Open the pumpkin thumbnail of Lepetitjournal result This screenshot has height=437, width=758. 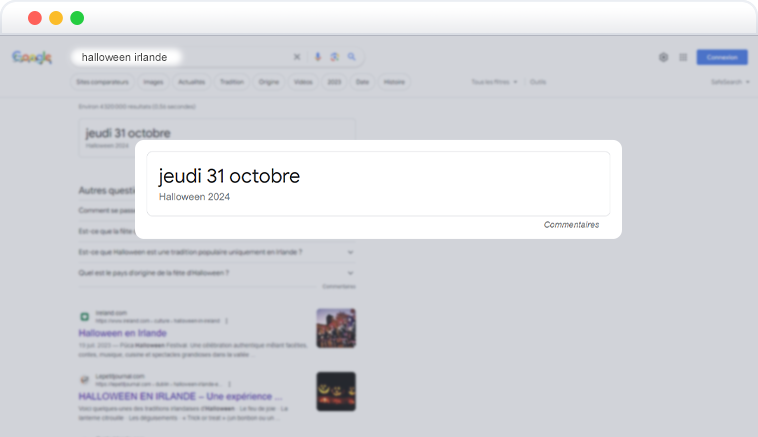[336, 392]
